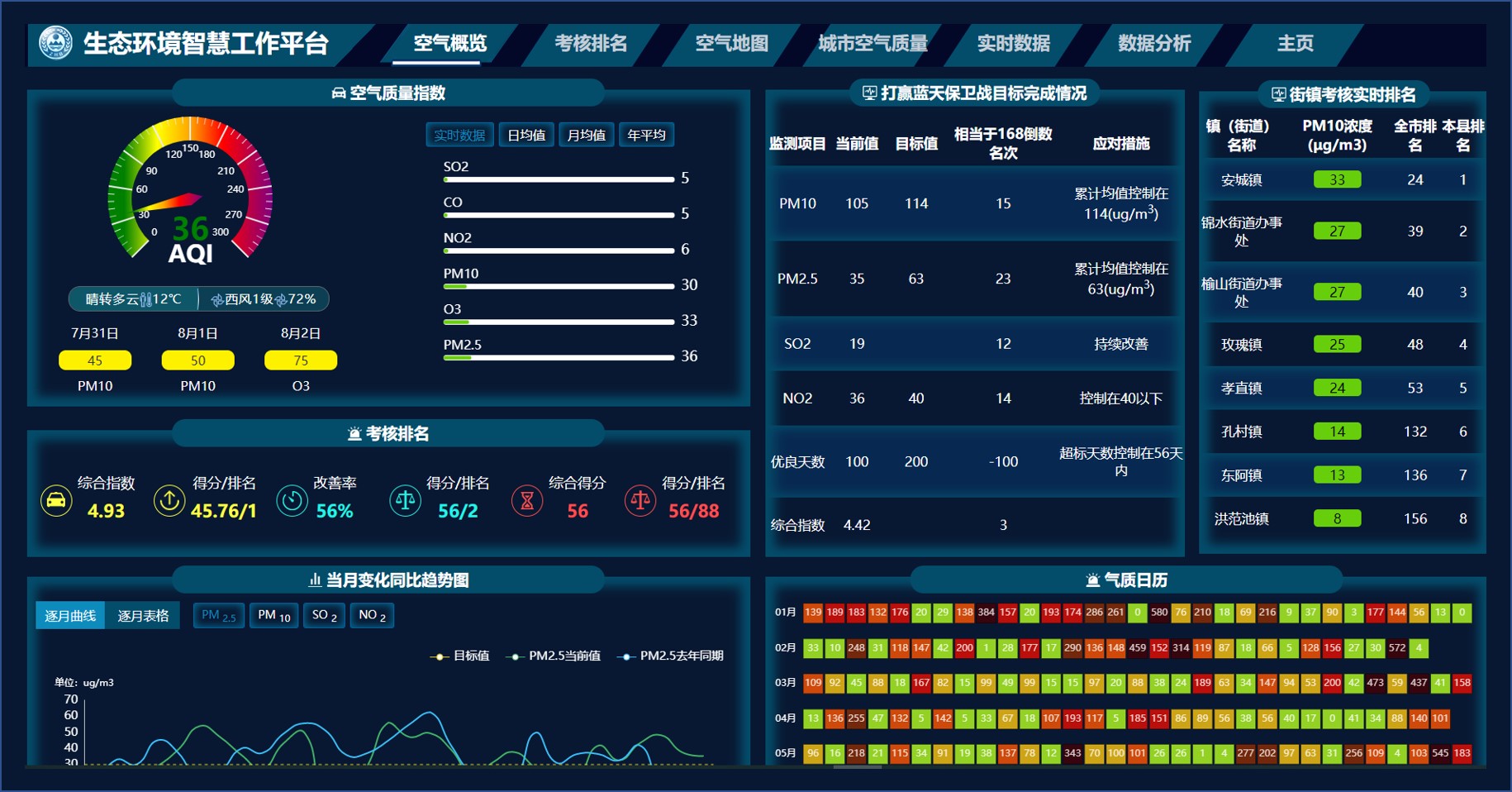Click the SO2 progress bar
This screenshot has height=792, width=1512.
tap(559, 179)
